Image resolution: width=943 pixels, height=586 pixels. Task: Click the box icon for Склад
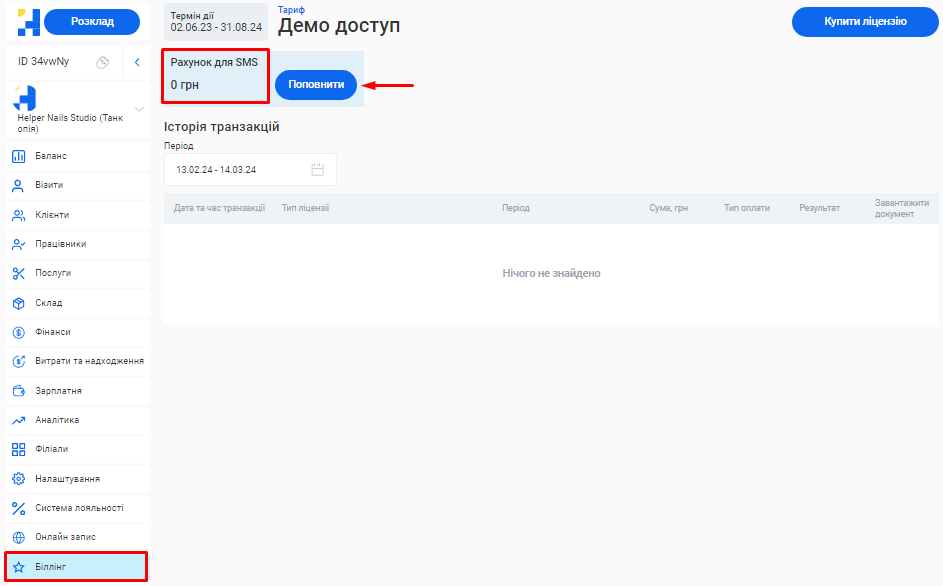click(17, 302)
